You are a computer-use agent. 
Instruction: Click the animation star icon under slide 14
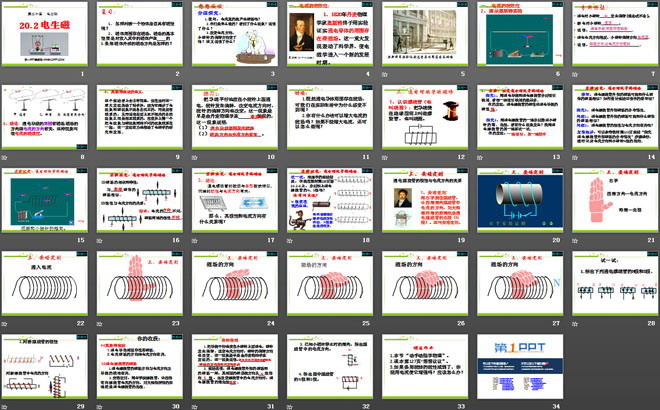(575, 157)
